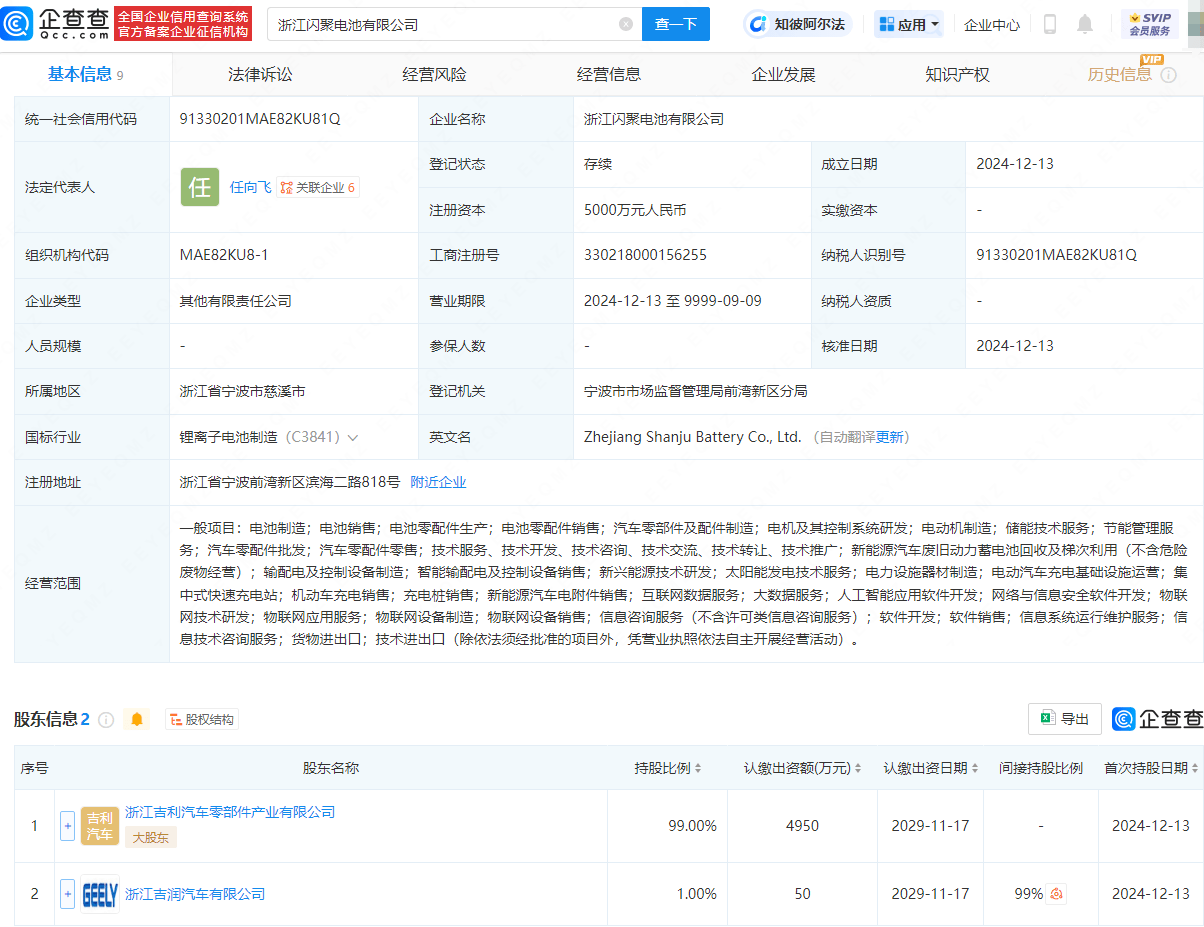Open notifications bell in the top bar

click(x=1085, y=24)
